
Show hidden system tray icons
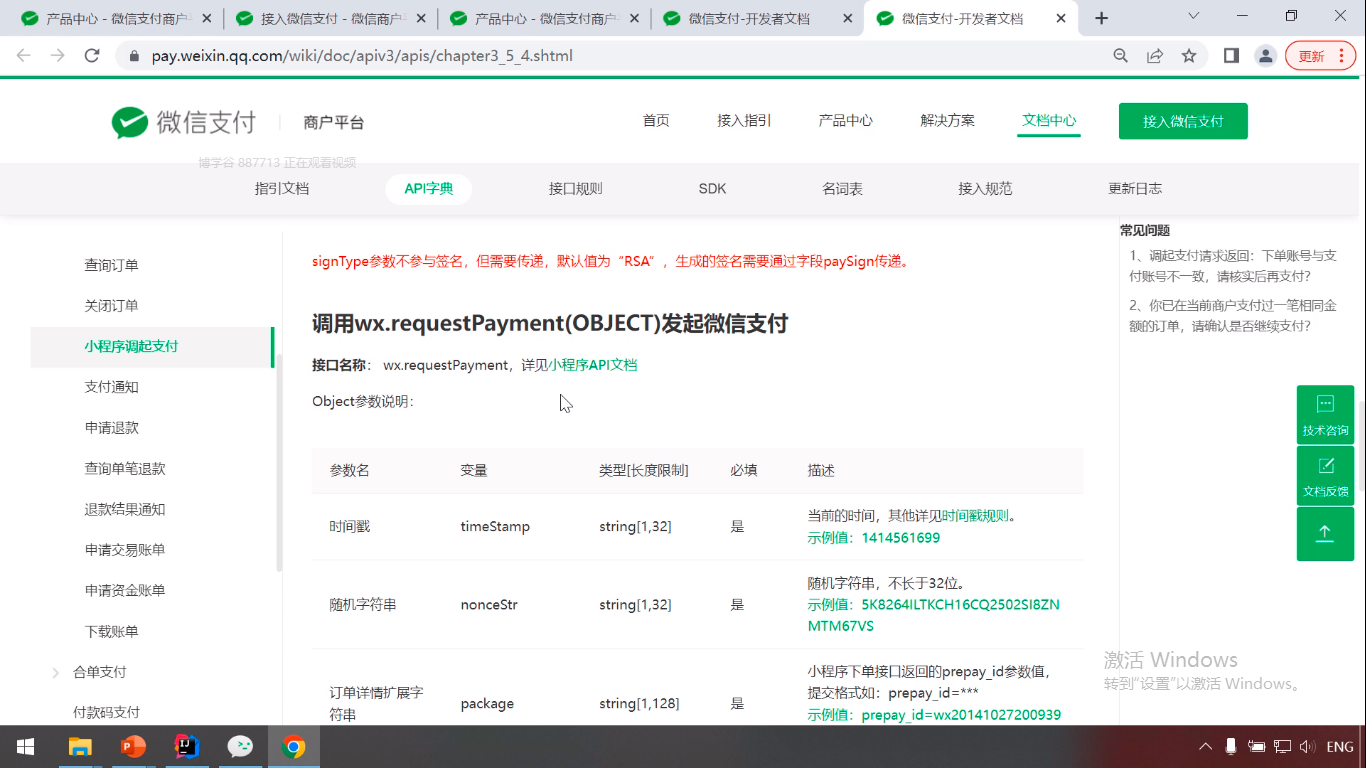(x=1206, y=747)
